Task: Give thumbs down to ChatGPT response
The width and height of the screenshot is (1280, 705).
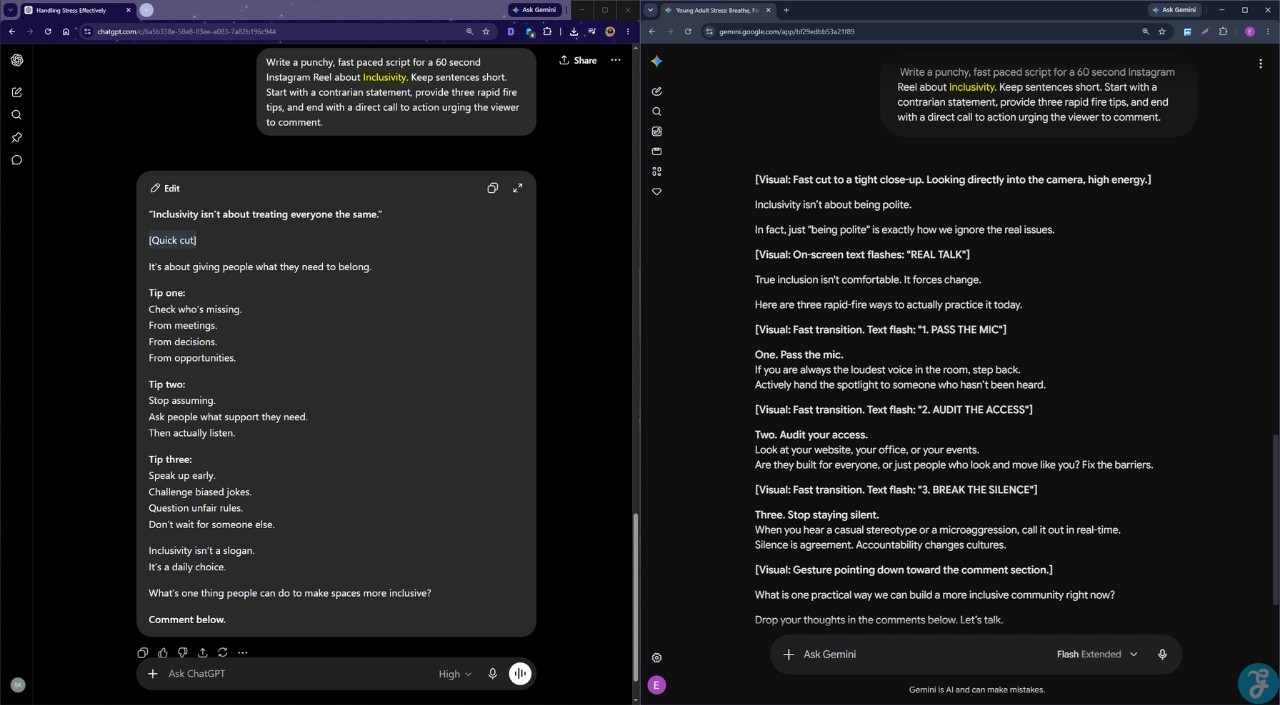Action: [182, 653]
